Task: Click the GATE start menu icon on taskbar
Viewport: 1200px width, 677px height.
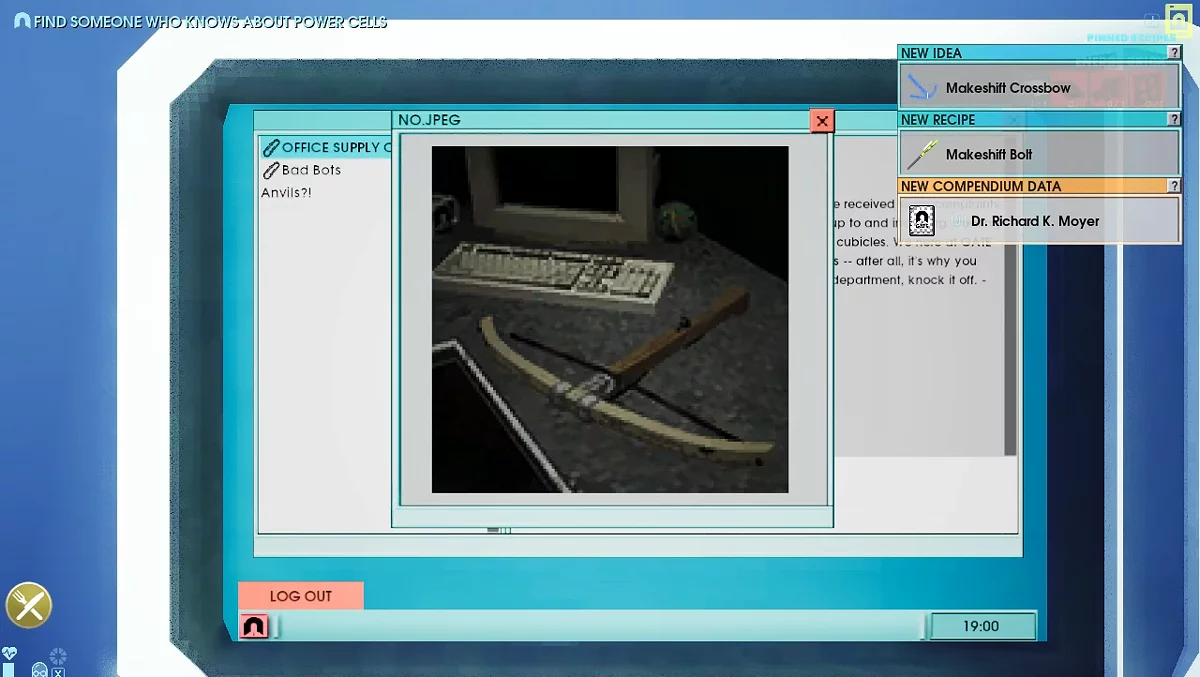Action: tap(254, 626)
